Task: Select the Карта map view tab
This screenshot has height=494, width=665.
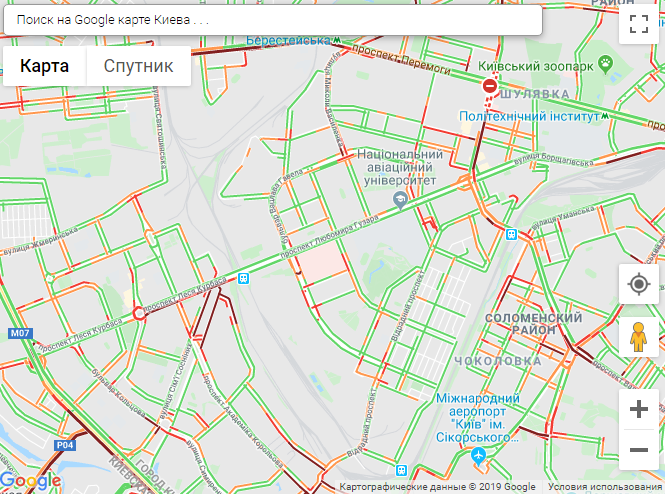Action: click(45, 66)
